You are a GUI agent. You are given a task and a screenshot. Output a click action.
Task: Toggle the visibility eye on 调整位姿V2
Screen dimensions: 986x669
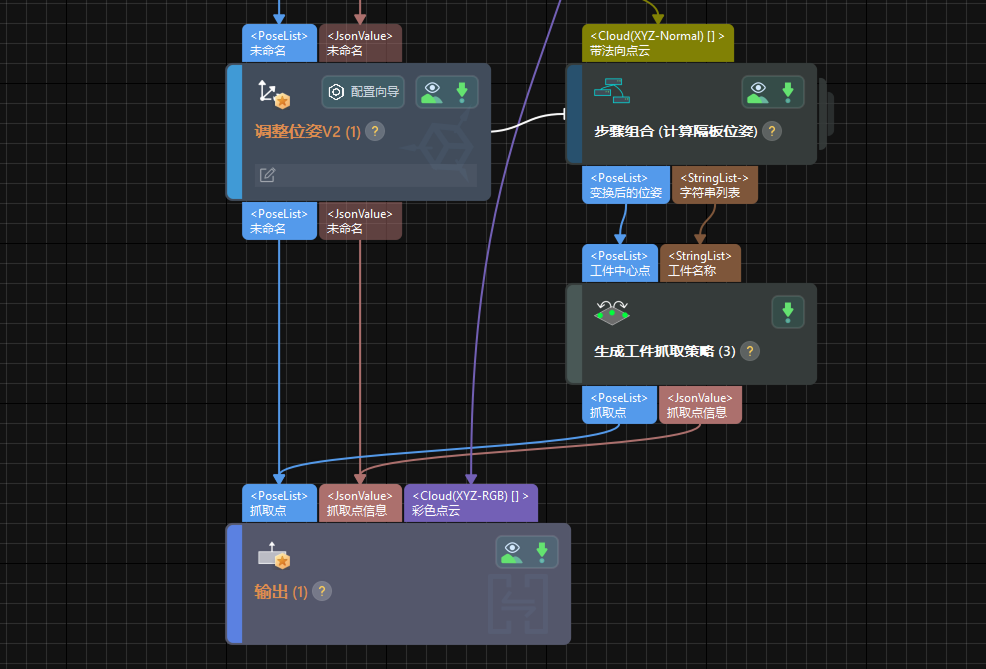pyautogui.click(x=432, y=91)
